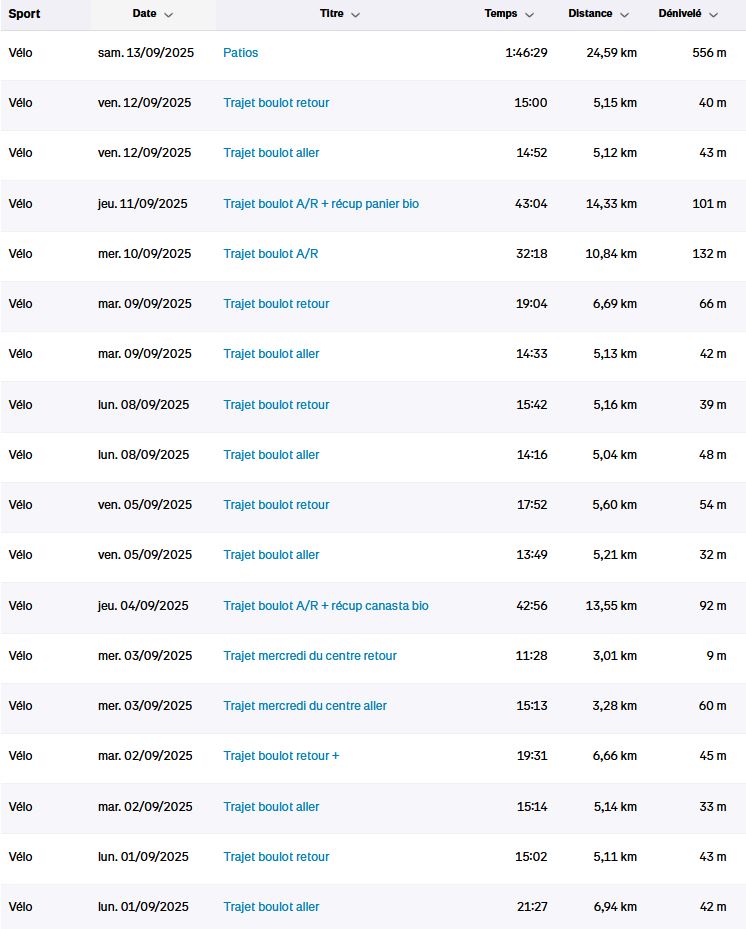Image resolution: width=746 pixels, height=929 pixels.
Task: Click the "Trajet boulot retour +" link
Action: 281,756
